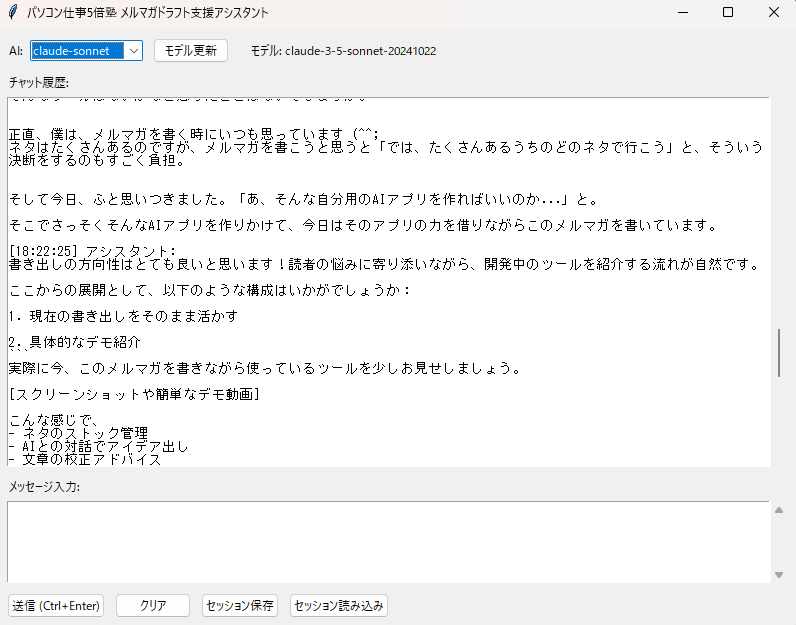
Task: Click the line starting 実際に今、このメルマガを
Action: click(x=266, y=368)
